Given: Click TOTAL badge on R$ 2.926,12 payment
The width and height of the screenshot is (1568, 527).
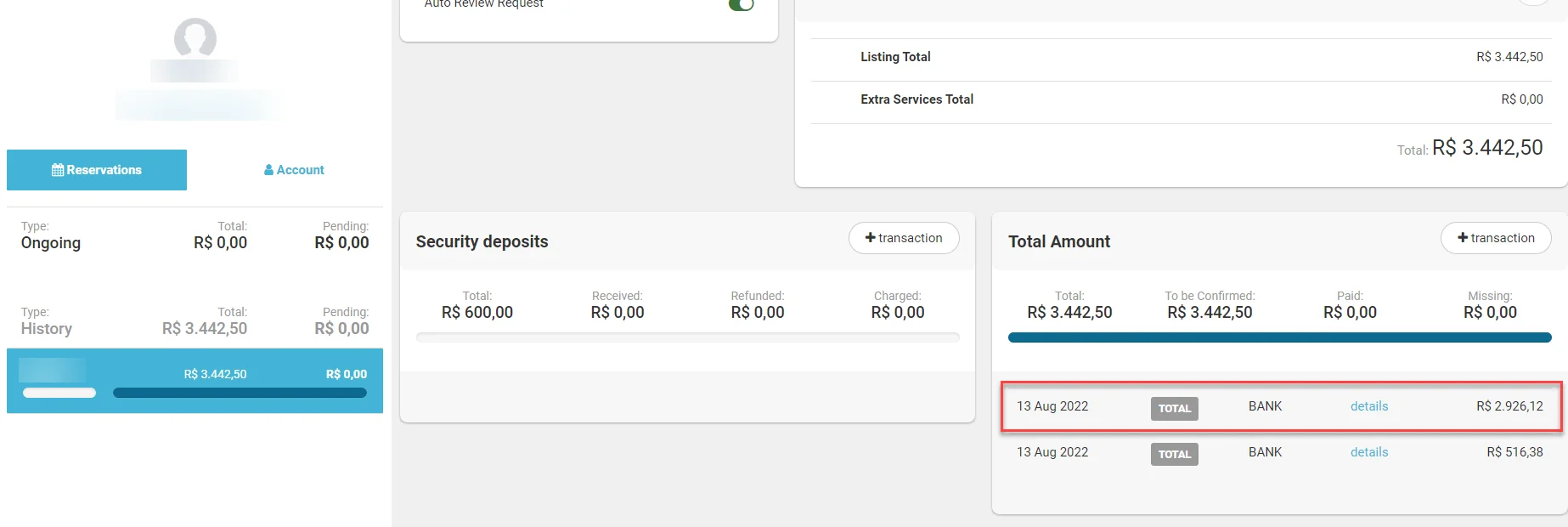Looking at the screenshot, I should 1174,409.
